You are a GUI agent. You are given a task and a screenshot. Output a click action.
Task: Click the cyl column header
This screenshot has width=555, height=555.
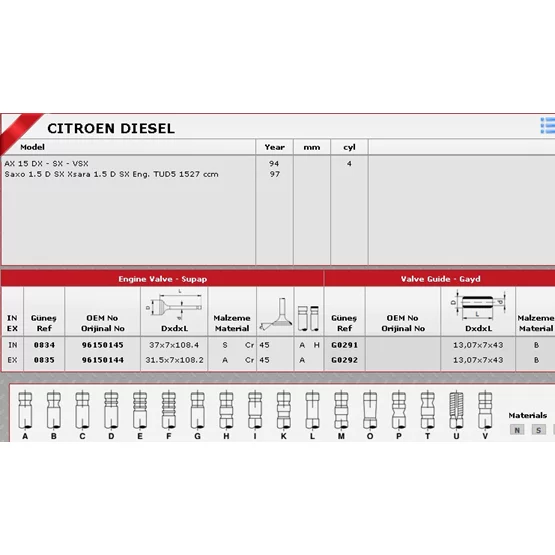pyautogui.click(x=349, y=147)
